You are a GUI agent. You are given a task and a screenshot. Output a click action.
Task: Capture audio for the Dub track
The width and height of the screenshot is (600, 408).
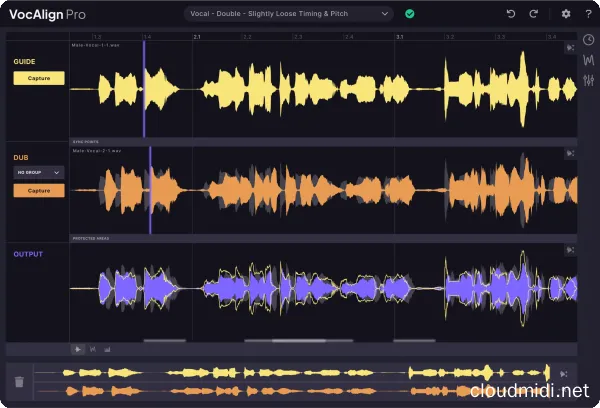tap(39, 191)
